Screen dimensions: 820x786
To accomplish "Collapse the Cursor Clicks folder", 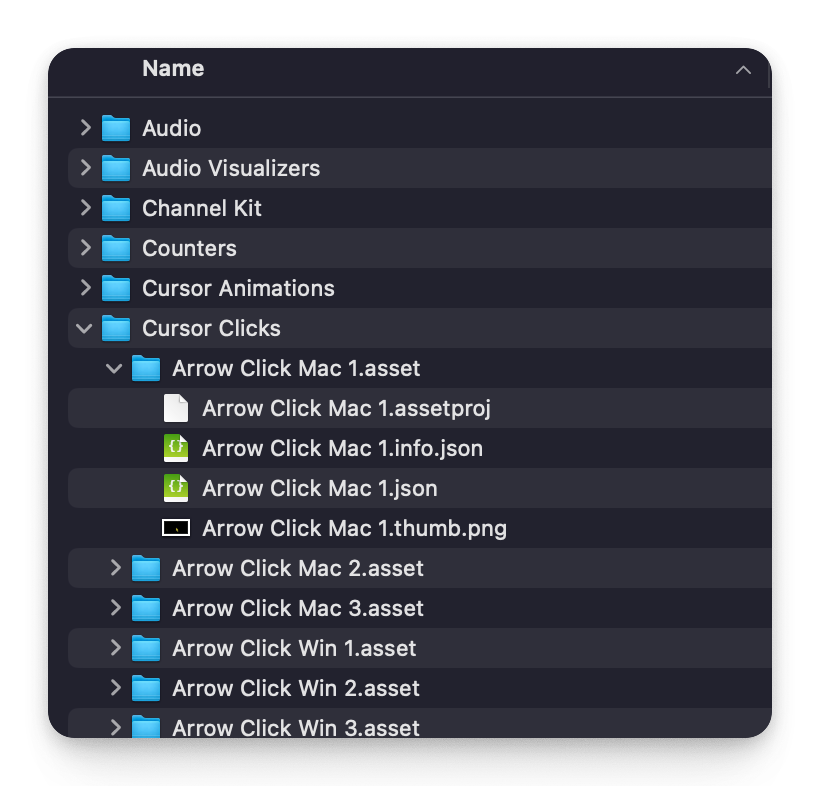I will (85, 328).
